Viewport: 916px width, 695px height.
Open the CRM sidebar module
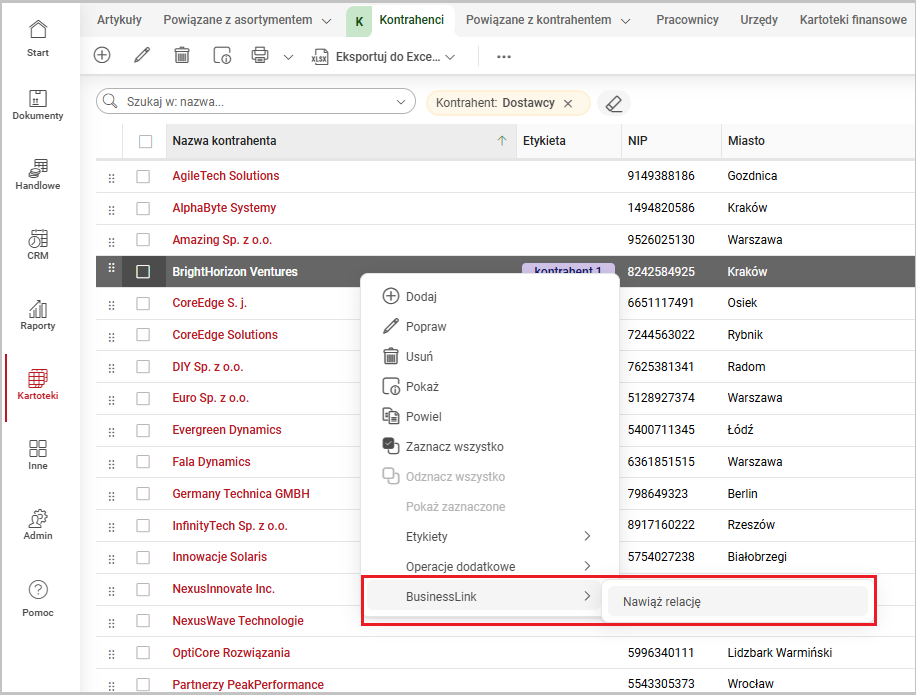[38, 245]
